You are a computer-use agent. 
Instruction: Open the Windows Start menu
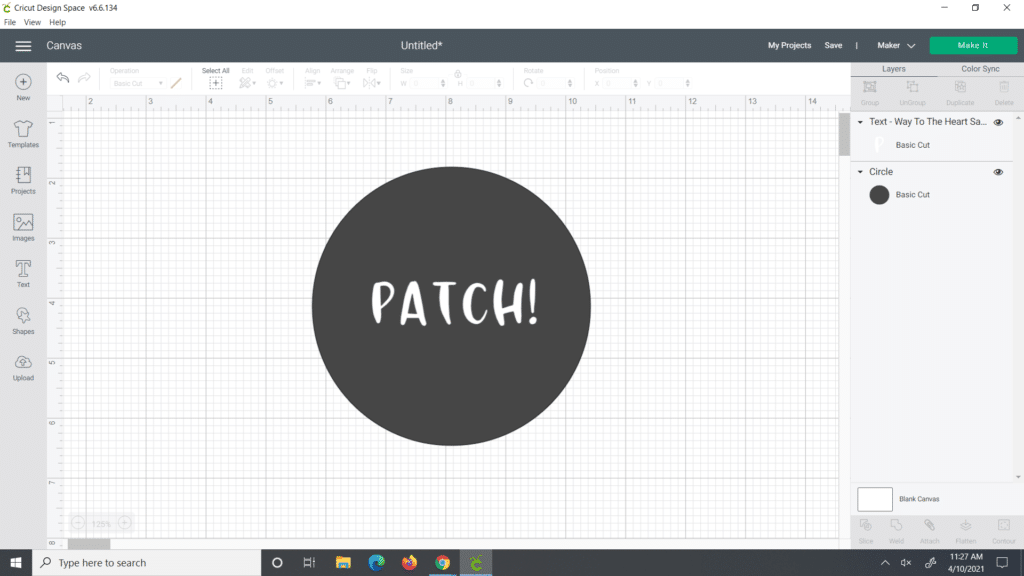point(16,562)
